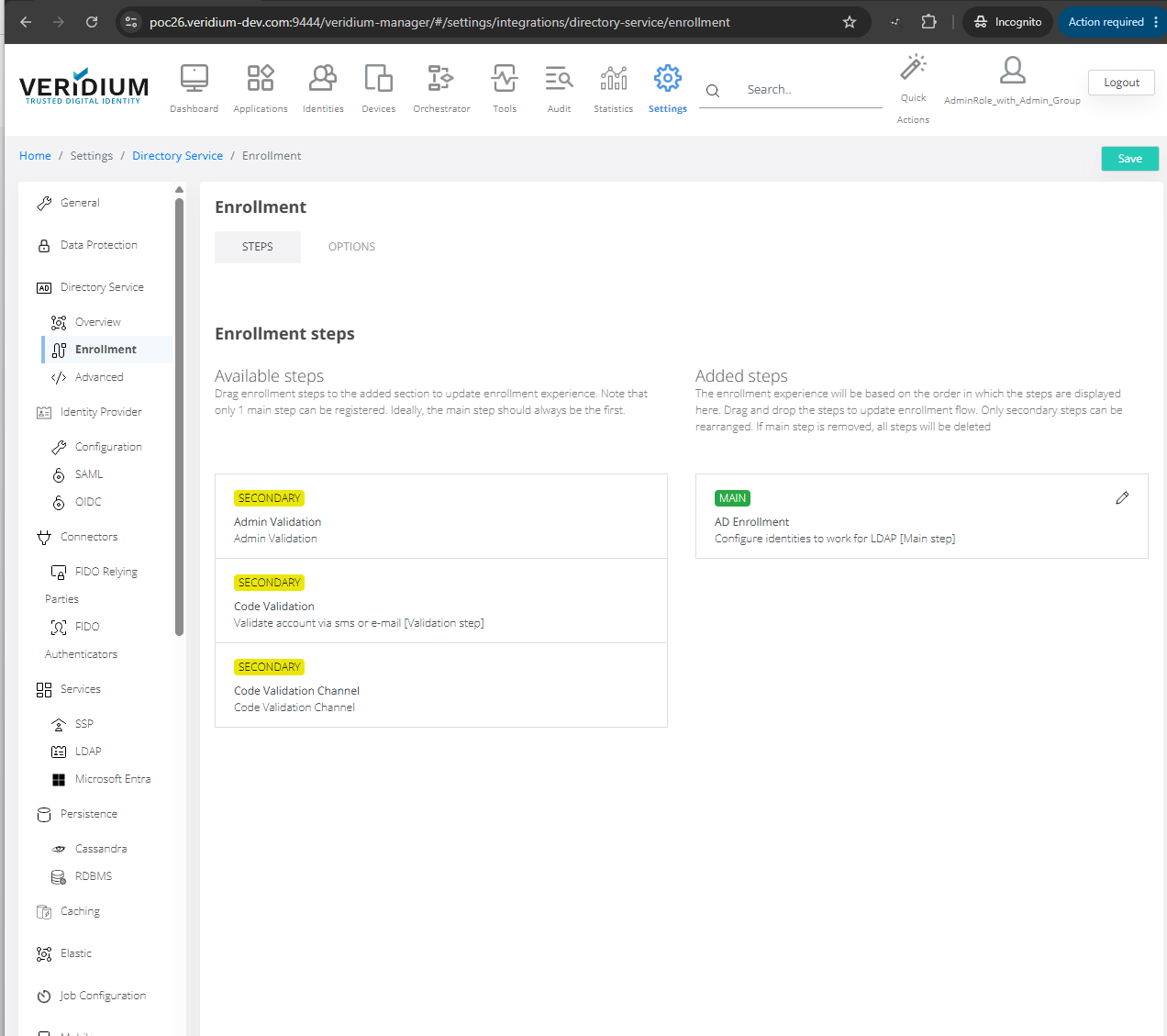The height and width of the screenshot is (1036, 1167).
Task: Open OIDC settings in sidebar
Action: pyautogui.click(x=88, y=502)
